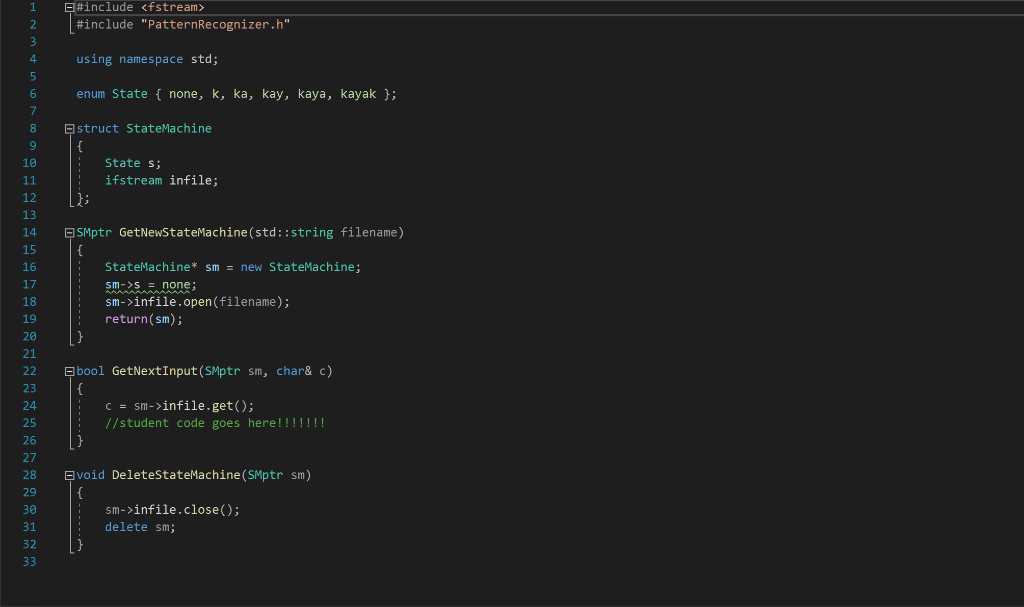Click 'std::string' type on line 14

point(294,233)
